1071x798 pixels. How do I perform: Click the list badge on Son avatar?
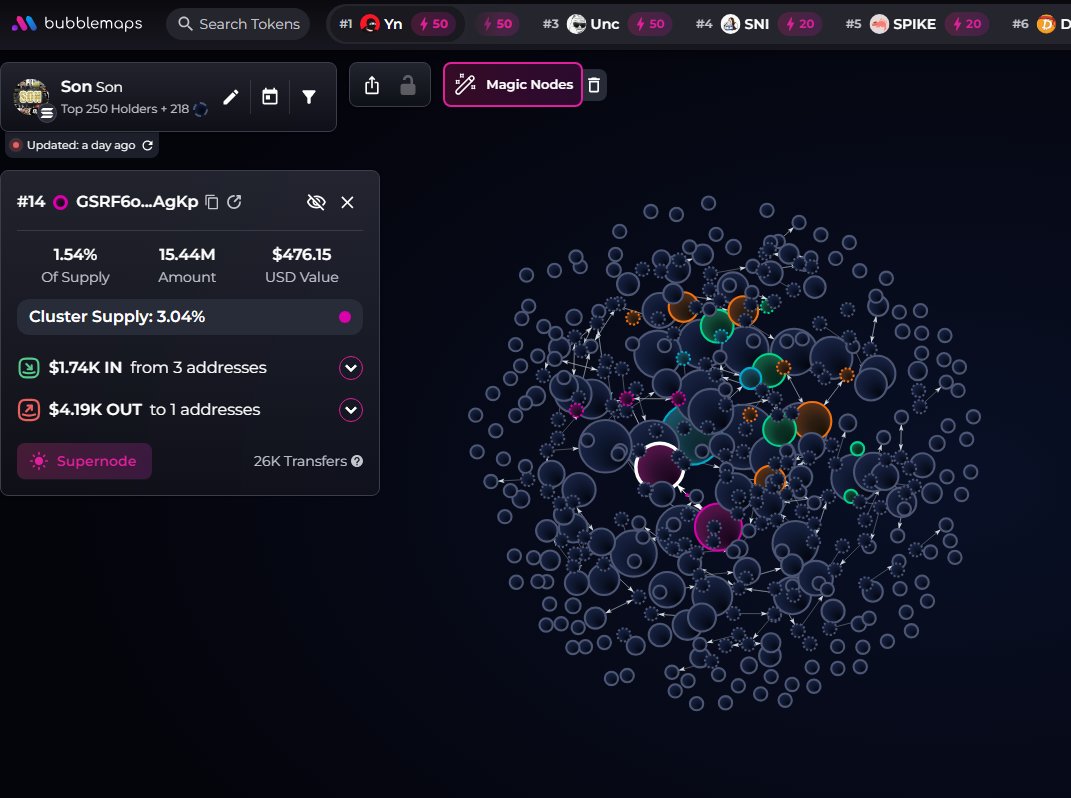click(46, 113)
